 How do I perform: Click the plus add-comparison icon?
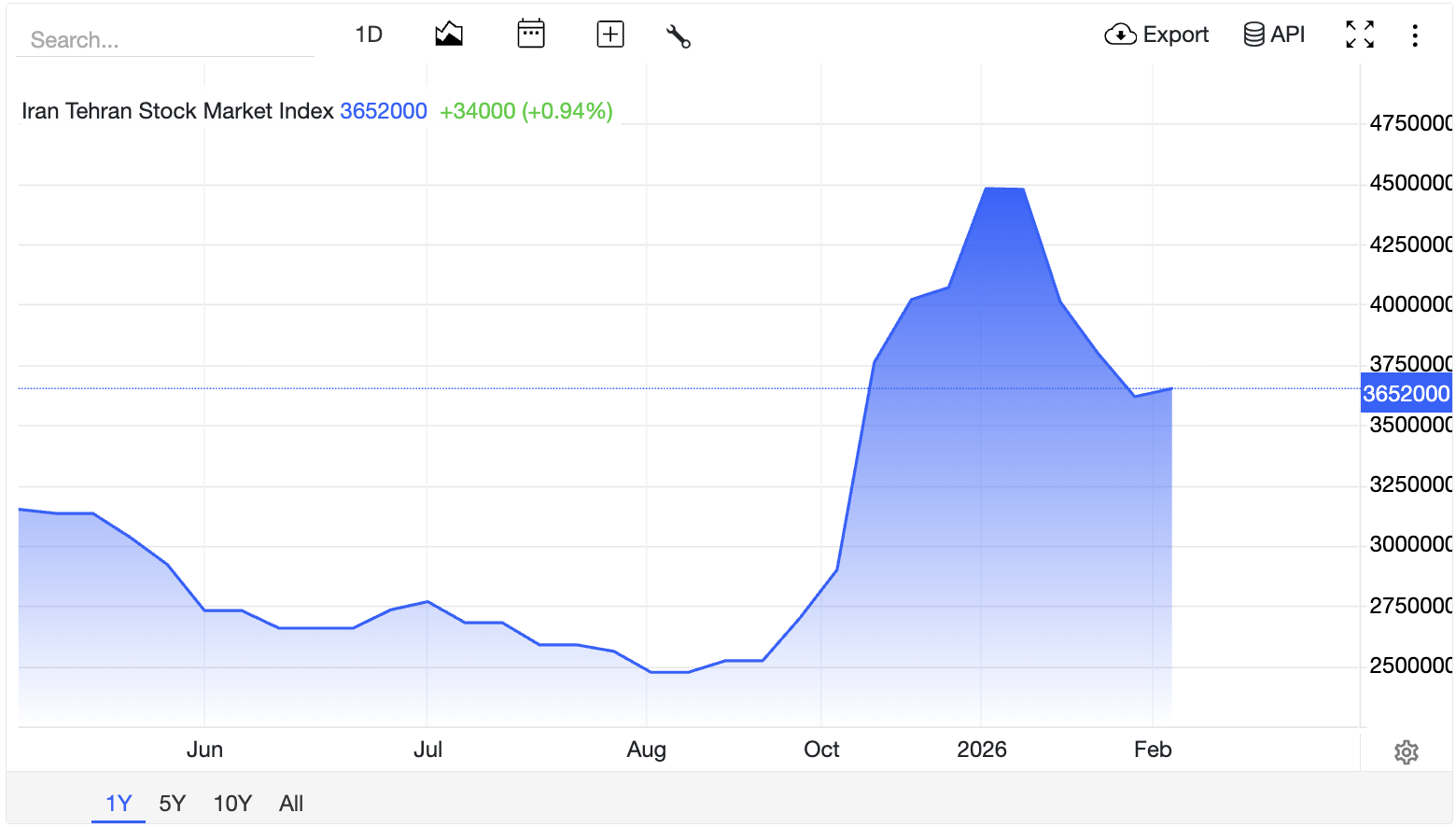(x=610, y=35)
